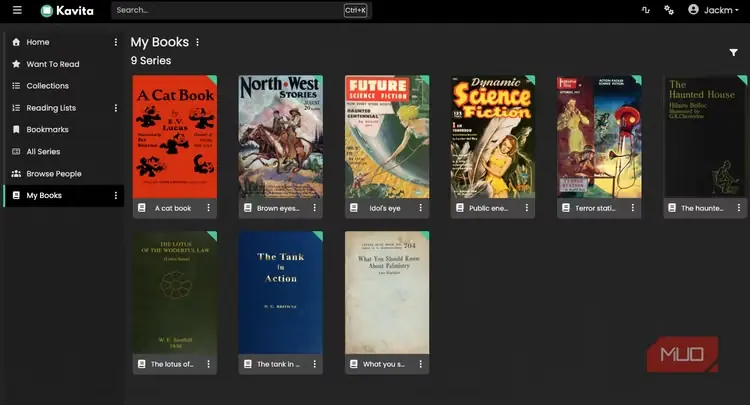750x405 pixels.
Task: Click book icon beside A cat book
Action: pos(142,208)
